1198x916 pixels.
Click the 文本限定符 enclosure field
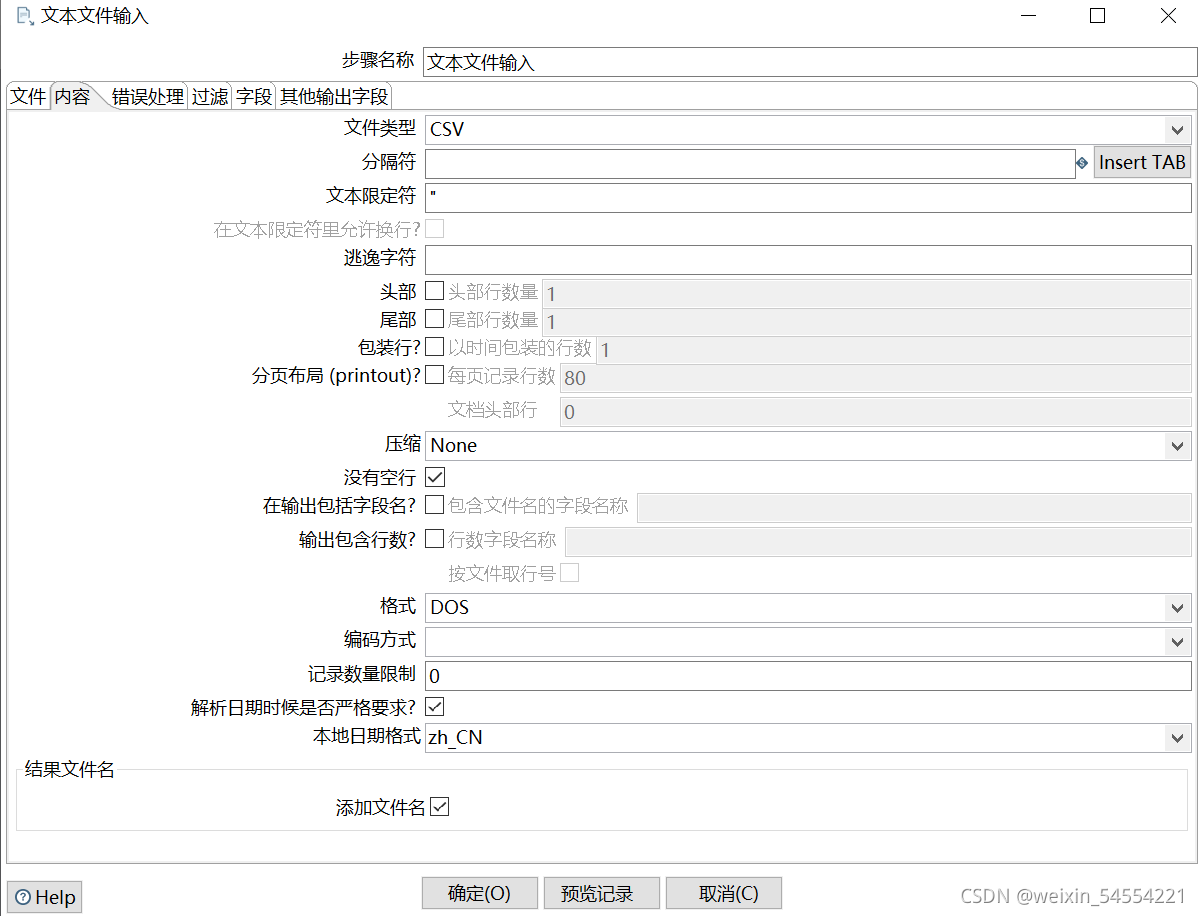[808, 198]
